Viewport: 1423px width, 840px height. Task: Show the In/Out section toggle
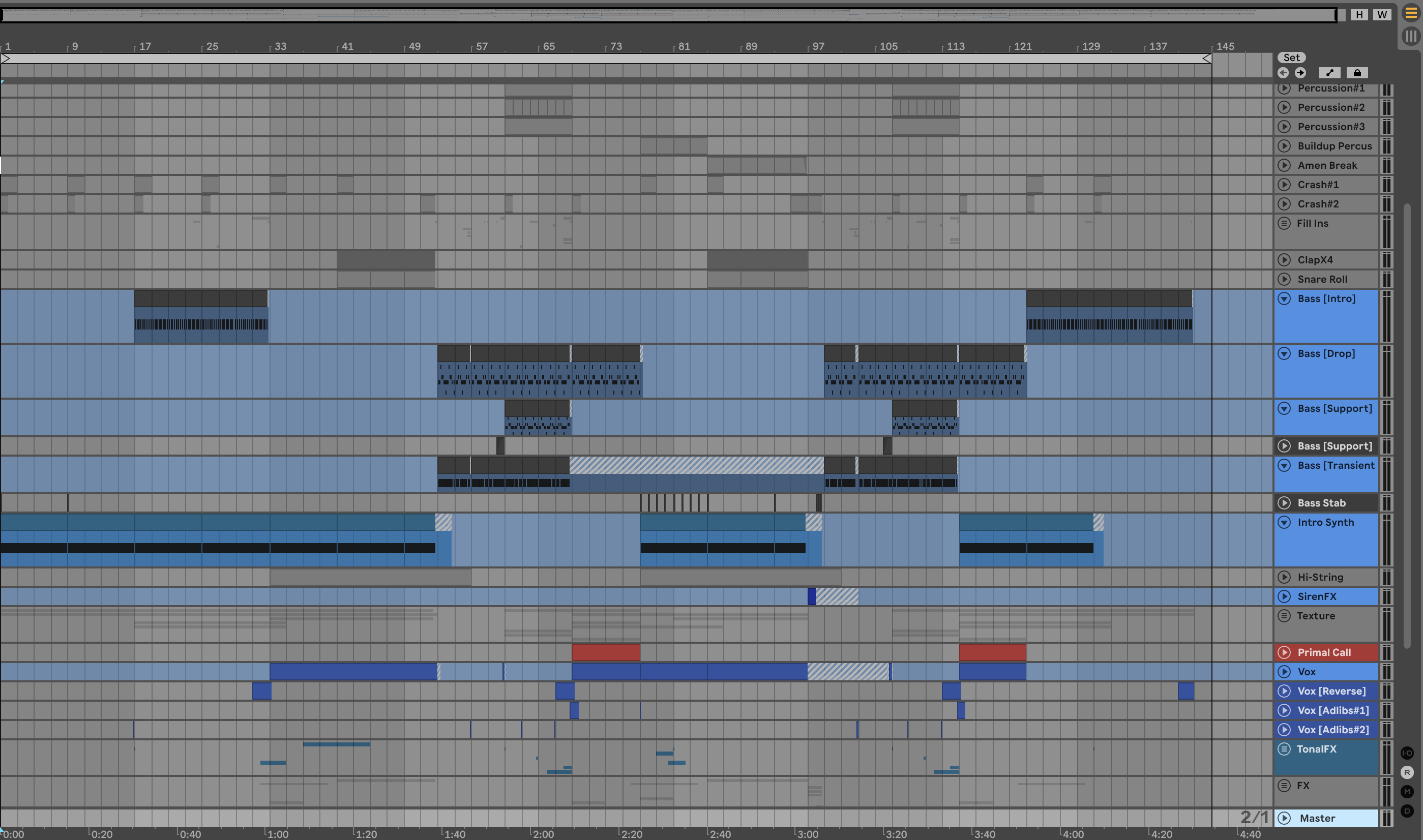[1407, 753]
